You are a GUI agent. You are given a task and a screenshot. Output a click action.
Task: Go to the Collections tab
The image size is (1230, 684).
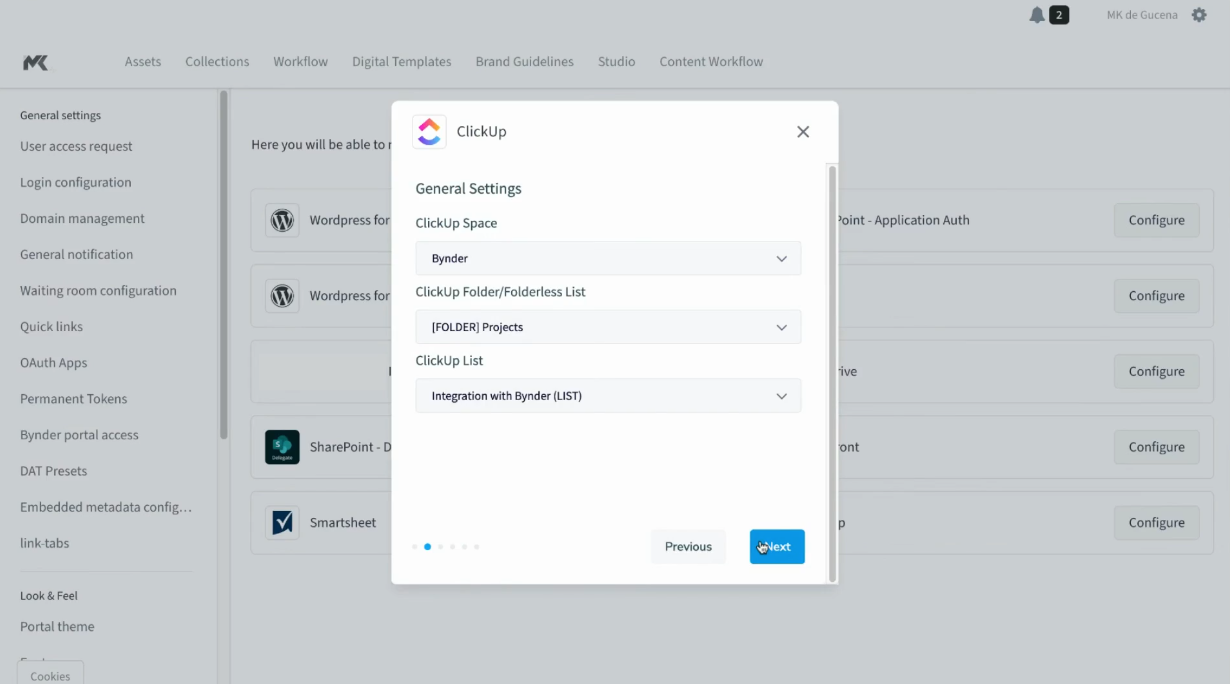coord(217,62)
